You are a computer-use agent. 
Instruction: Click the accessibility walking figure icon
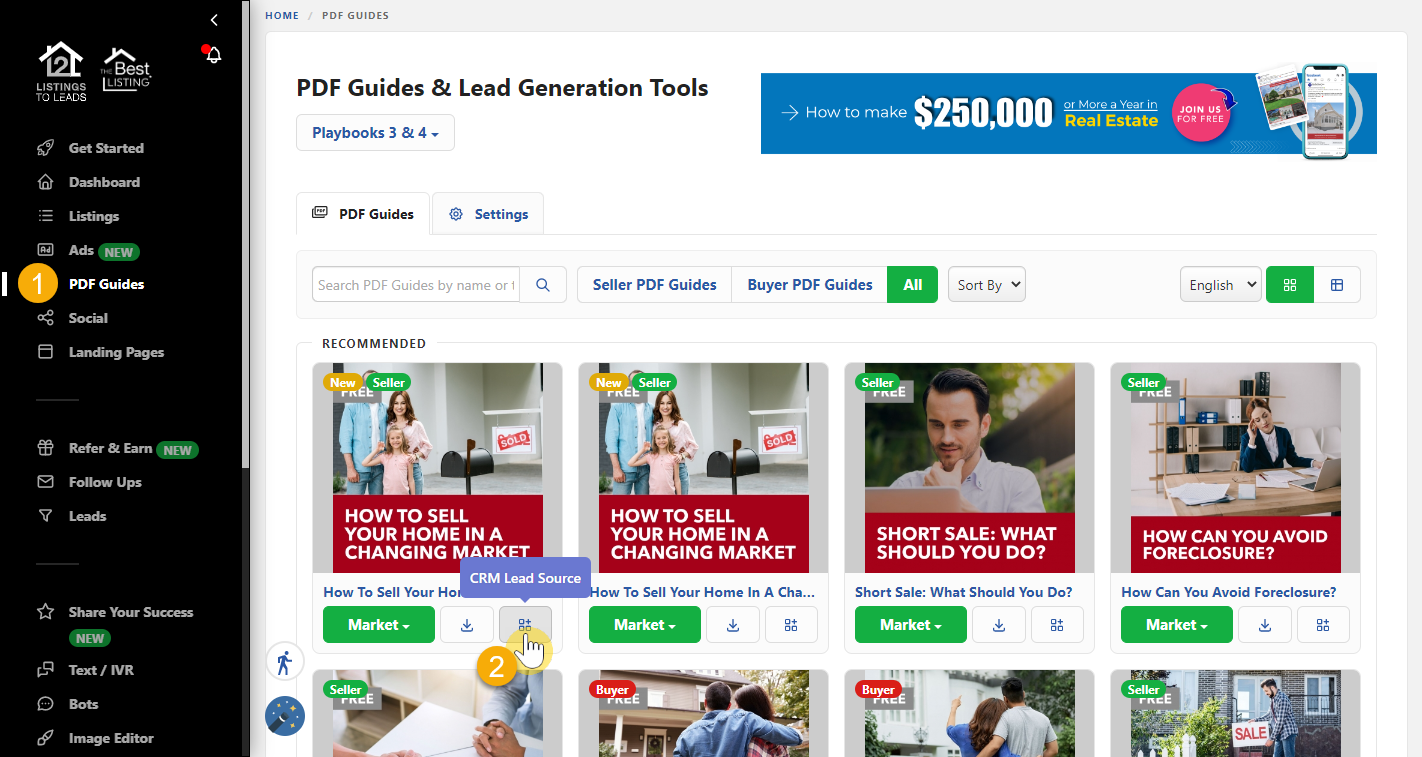284,662
